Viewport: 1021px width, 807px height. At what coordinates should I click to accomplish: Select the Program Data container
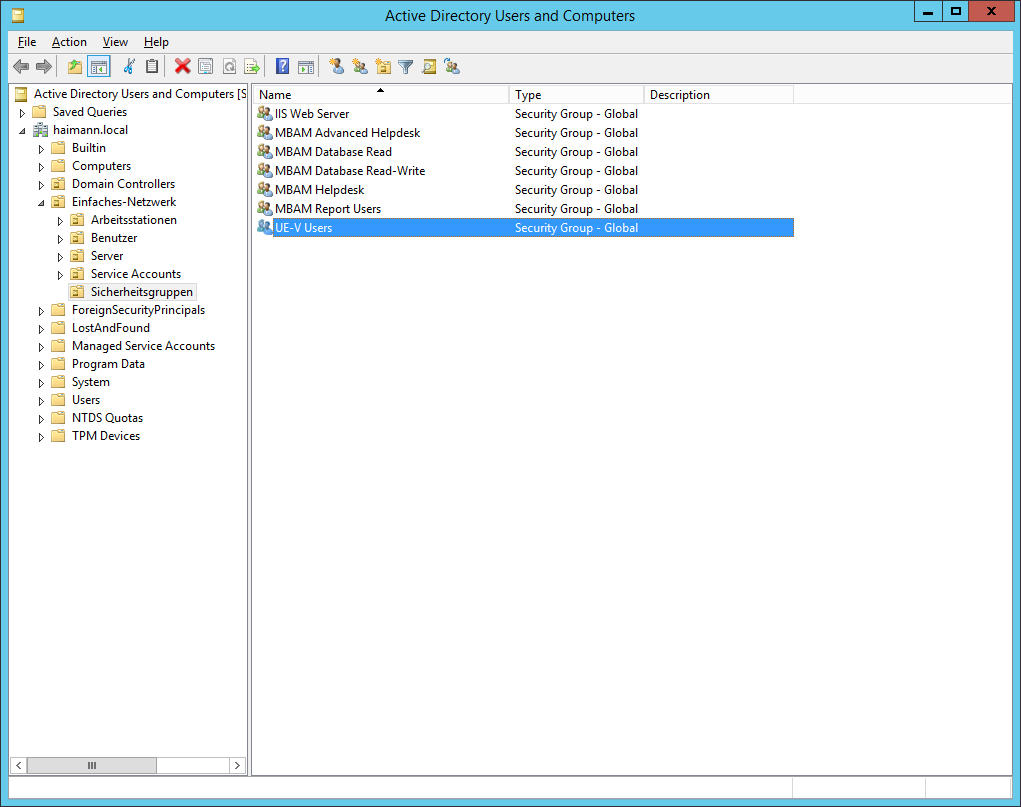tap(108, 364)
